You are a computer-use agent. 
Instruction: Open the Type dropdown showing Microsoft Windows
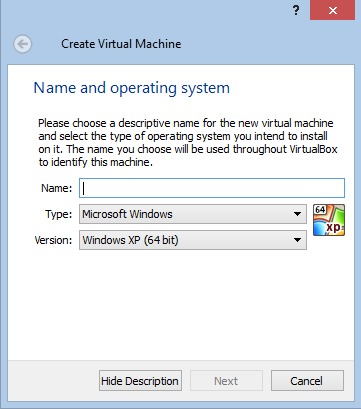click(193, 214)
